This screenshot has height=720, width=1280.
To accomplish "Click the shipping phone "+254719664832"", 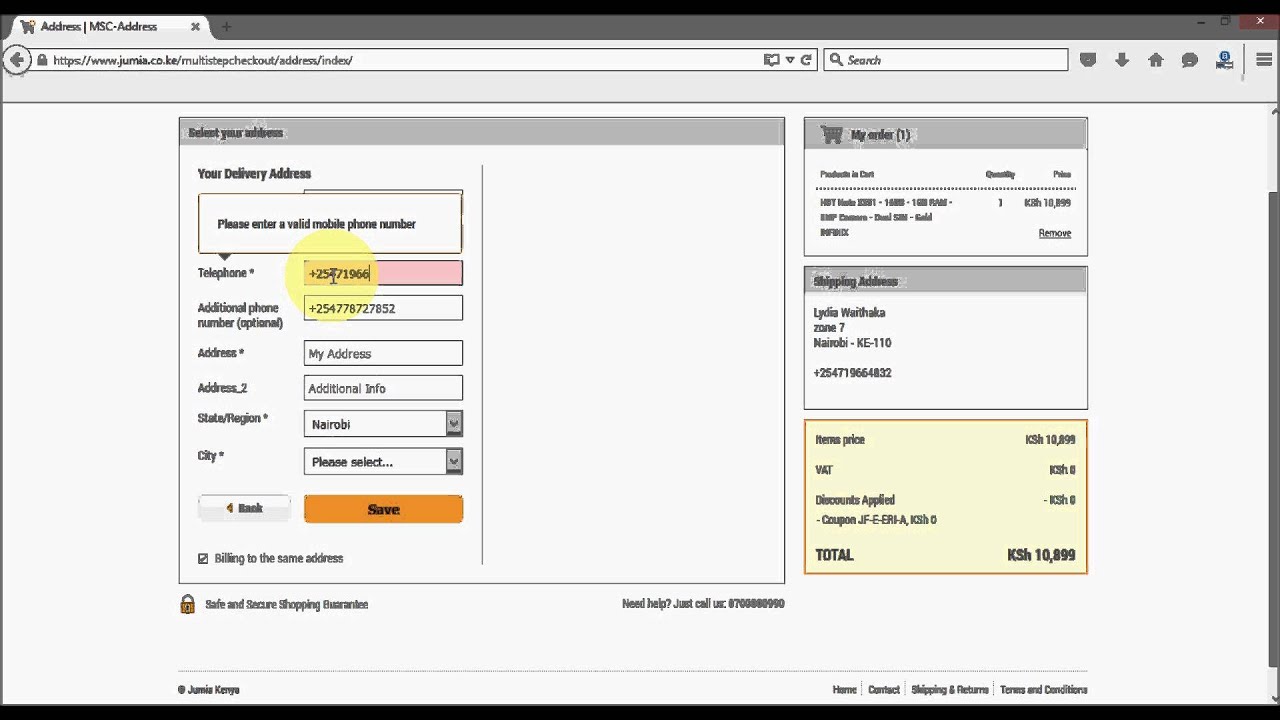I will pyautogui.click(x=852, y=372).
